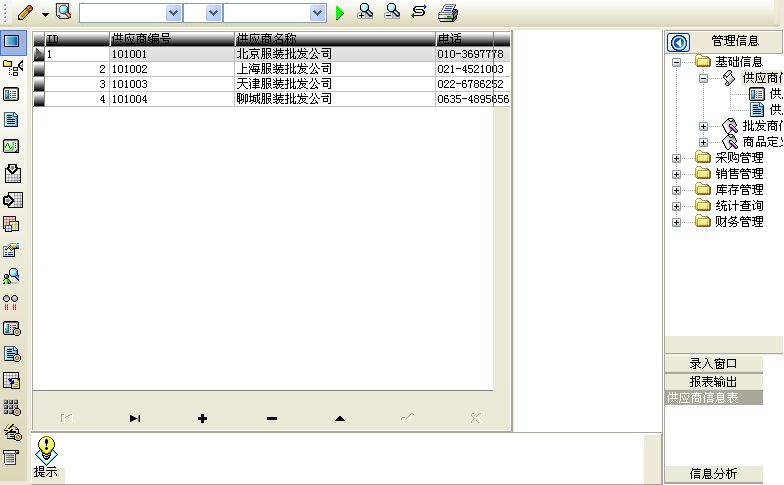Image resolution: width=784 pixels, height=485 pixels.
Task: Click the pencil edit tool icon
Action: tap(25, 12)
